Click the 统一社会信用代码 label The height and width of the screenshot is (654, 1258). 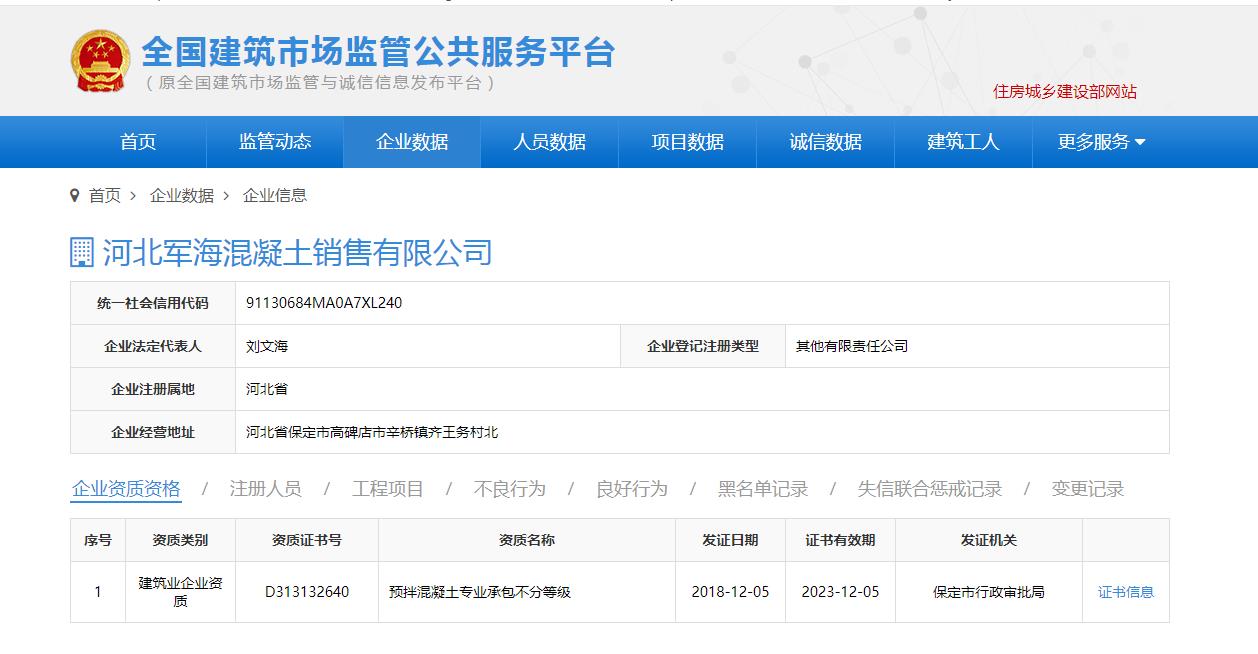click(x=153, y=303)
